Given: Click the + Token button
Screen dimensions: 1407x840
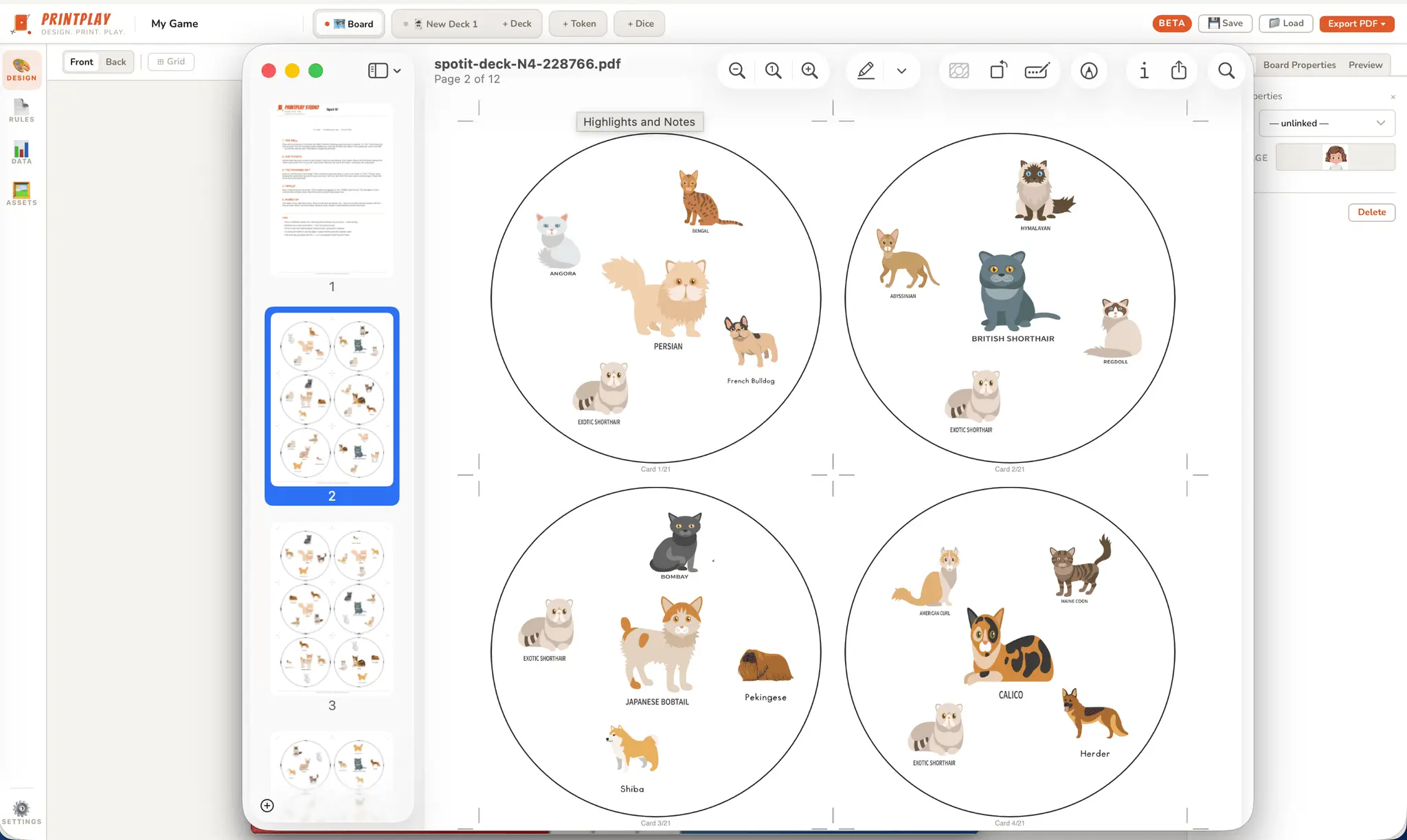Looking at the screenshot, I should click(x=578, y=23).
